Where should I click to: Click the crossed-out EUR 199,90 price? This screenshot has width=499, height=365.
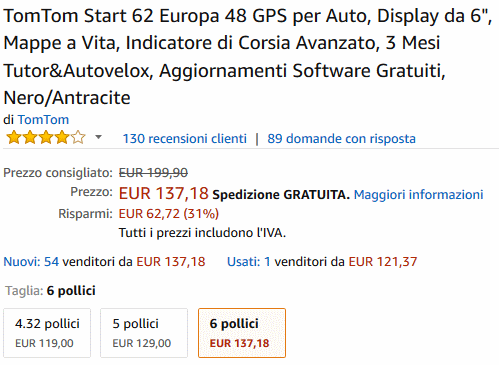(153, 173)
